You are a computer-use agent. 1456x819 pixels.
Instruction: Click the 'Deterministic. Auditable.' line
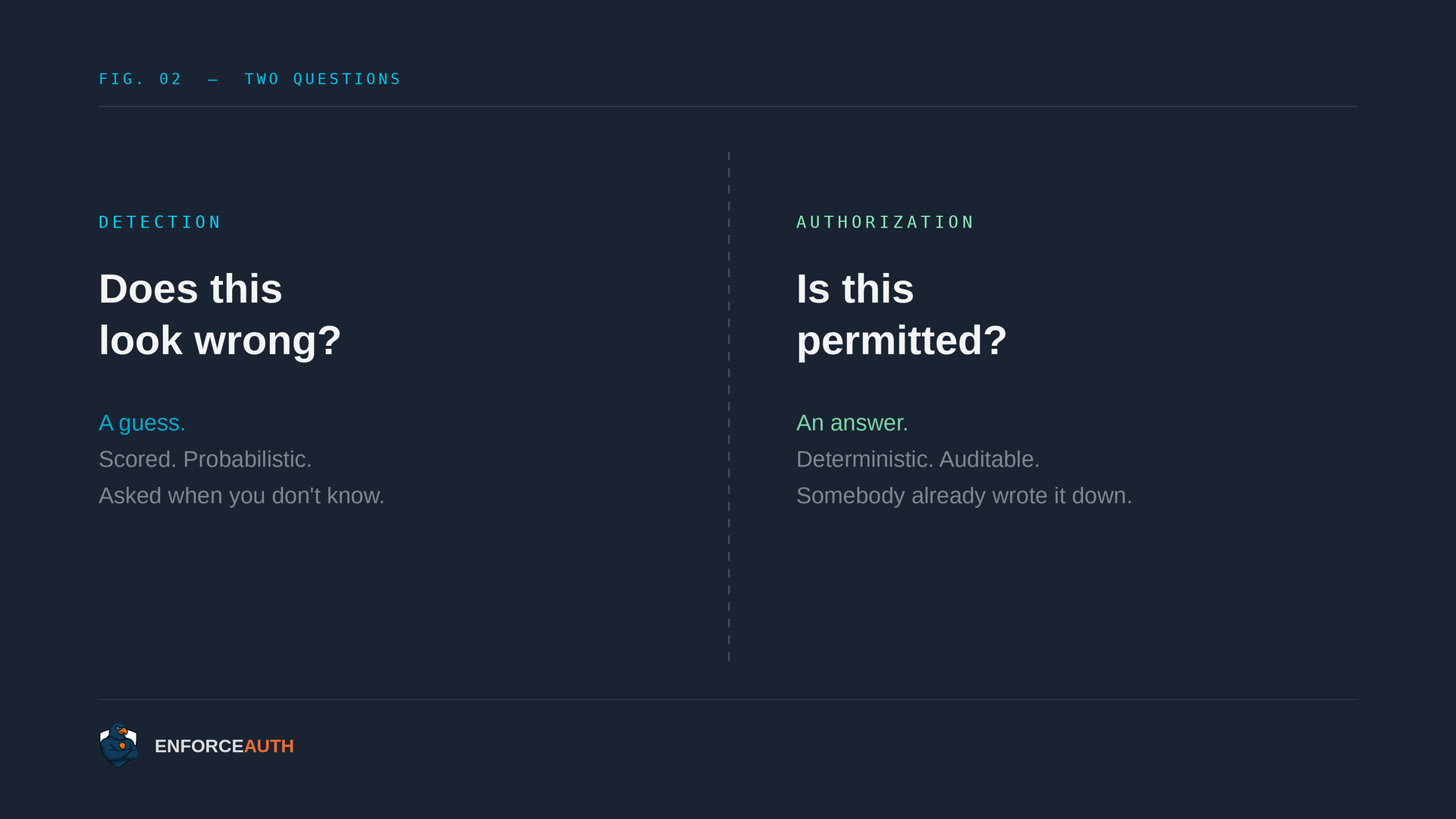click(x=918, y=460)
